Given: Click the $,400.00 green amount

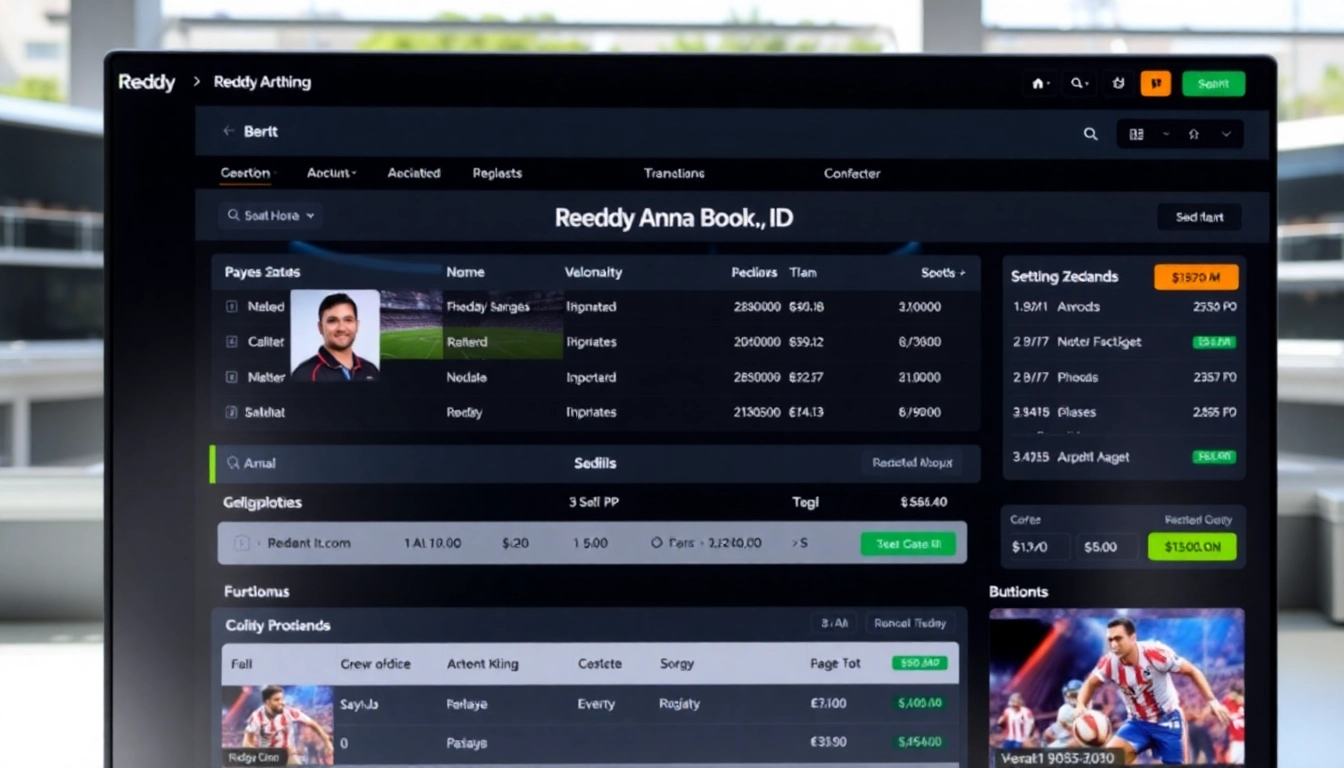Looking at the screenshot, I should click(919, 704).
